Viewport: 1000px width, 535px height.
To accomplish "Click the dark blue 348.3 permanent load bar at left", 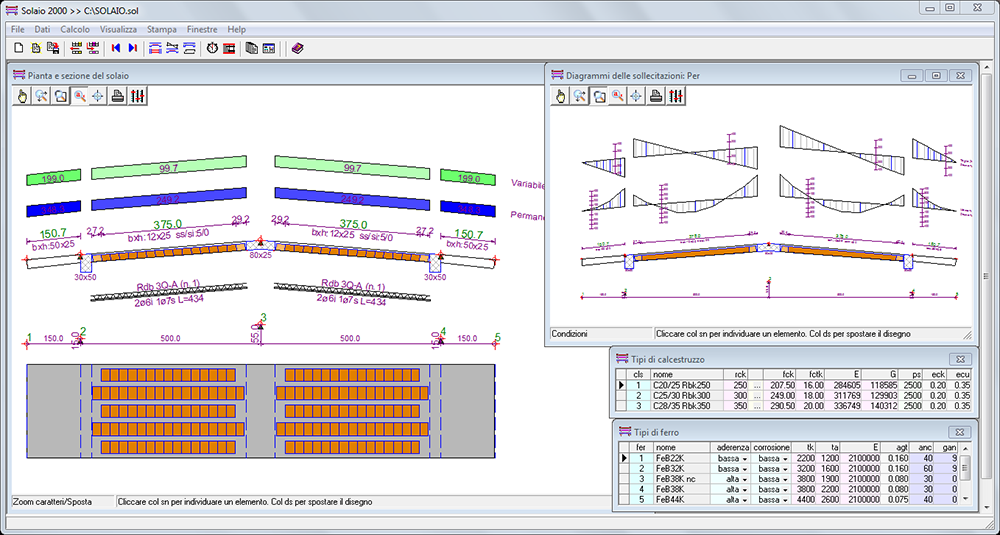I will click(54, 209).
